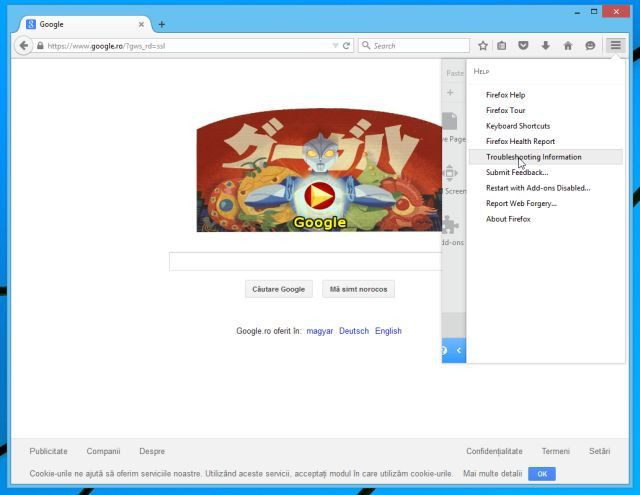Open the Downloads arrow icon

click(546, 45)
